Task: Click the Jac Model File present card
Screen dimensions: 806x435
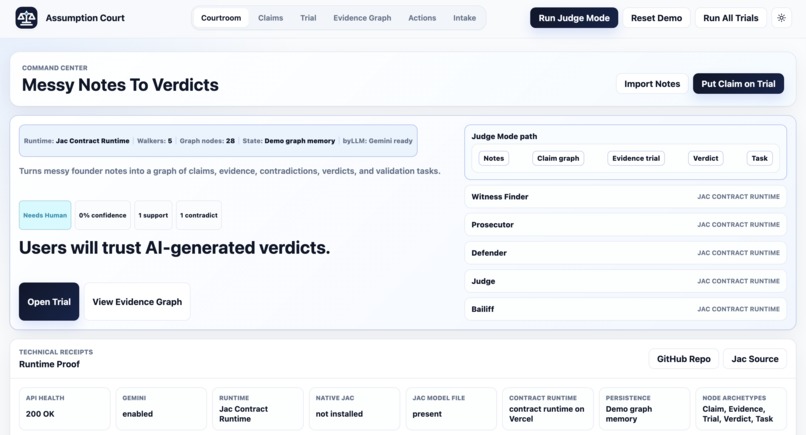Action: click(x=451, y=409)
